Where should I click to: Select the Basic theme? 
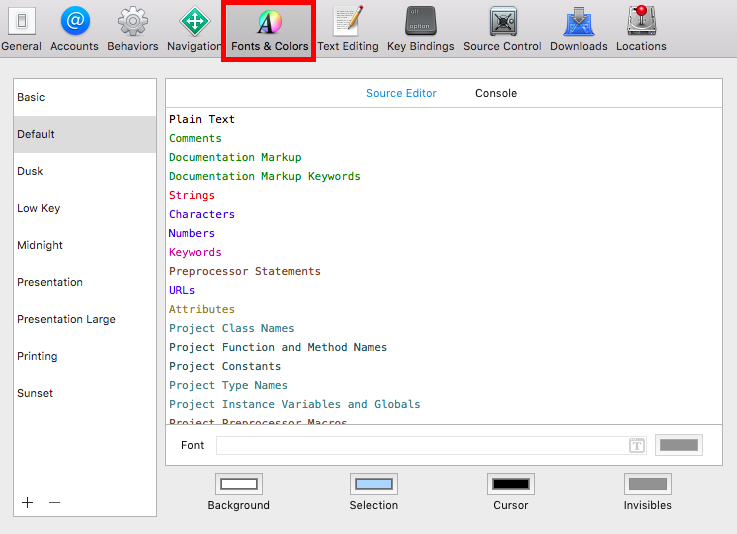point(85,97)
